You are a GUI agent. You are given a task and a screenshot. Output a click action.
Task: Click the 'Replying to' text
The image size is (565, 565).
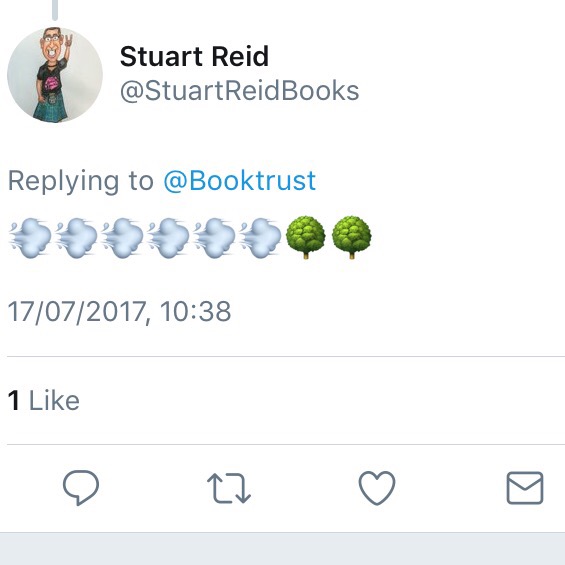click(x=81, y=181)
